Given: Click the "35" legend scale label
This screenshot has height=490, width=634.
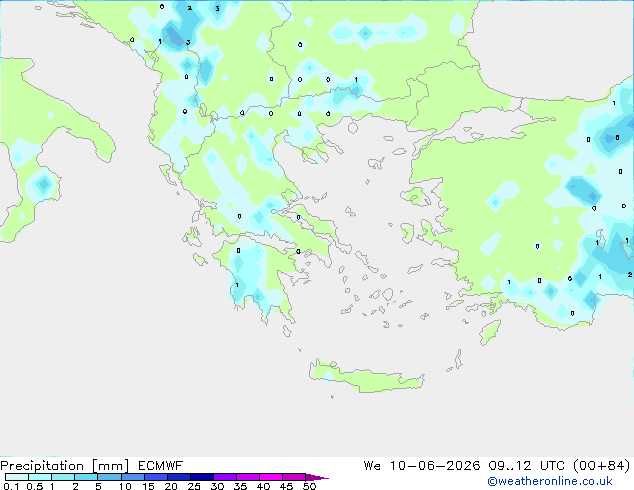Looking at the screenshot, I should pos(240,486).
